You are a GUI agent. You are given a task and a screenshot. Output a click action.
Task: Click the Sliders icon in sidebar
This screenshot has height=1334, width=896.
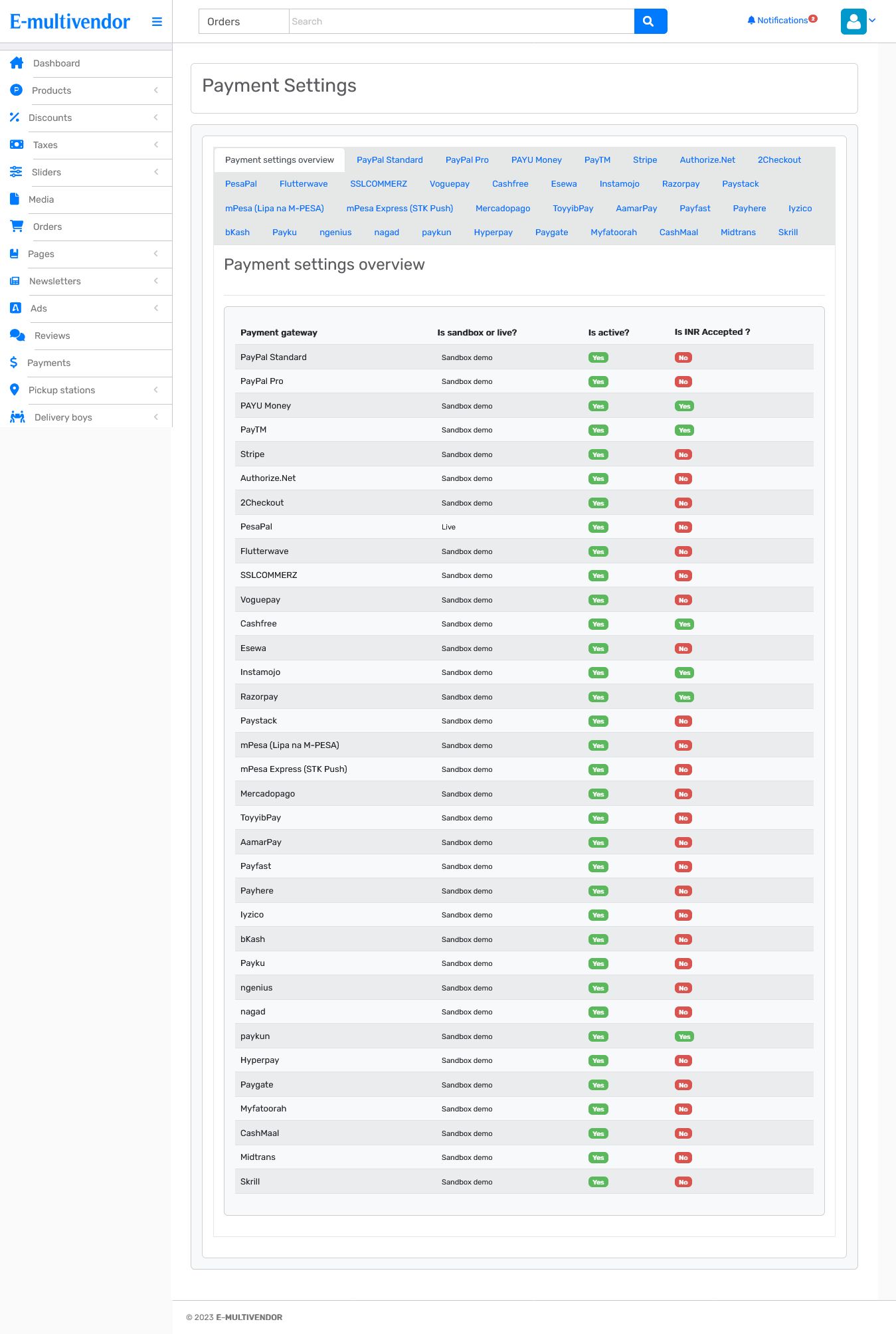coord(16,172)
